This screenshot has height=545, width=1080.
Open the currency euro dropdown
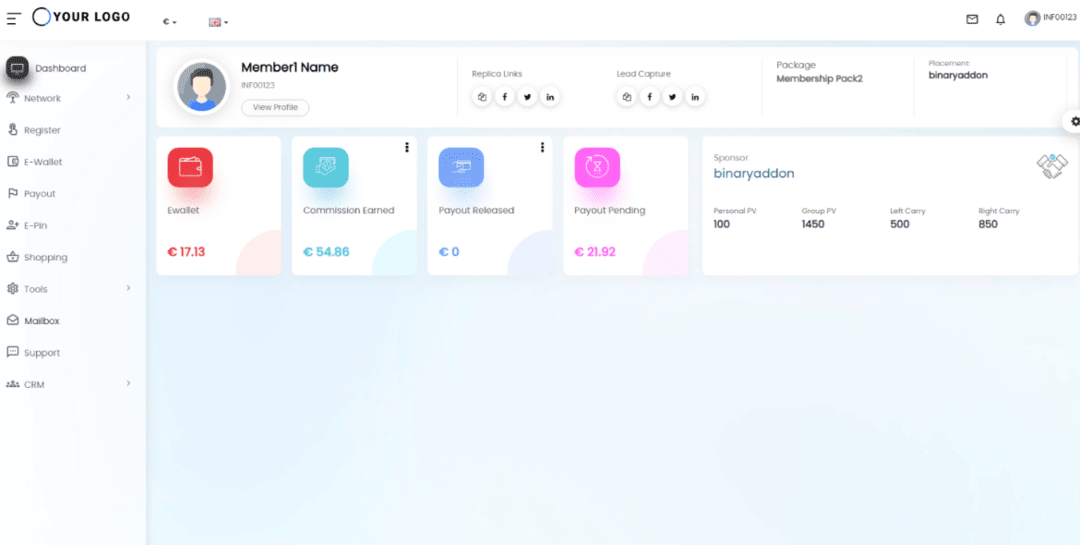tap(170, 22)
